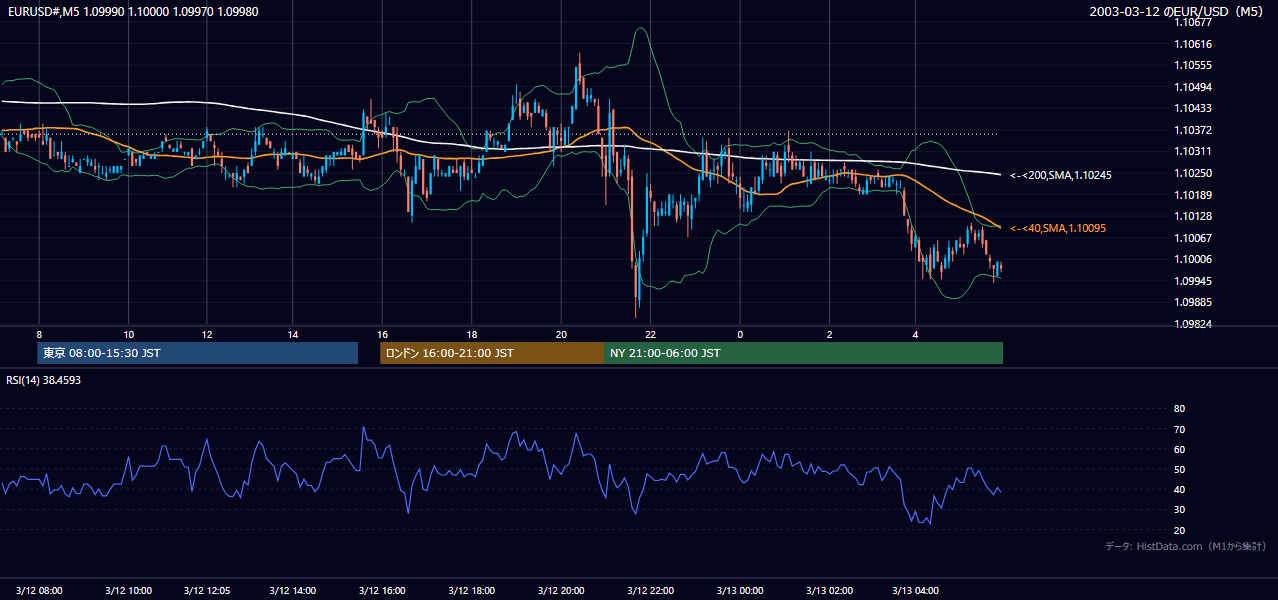Click hour tick 16 under price chart
1278x600 pixels.
[x=382, y=334]
